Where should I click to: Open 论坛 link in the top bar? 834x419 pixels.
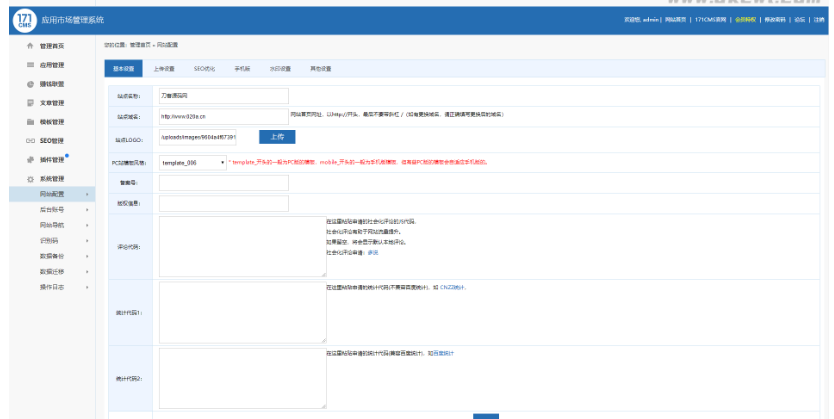tap(799, 20)
